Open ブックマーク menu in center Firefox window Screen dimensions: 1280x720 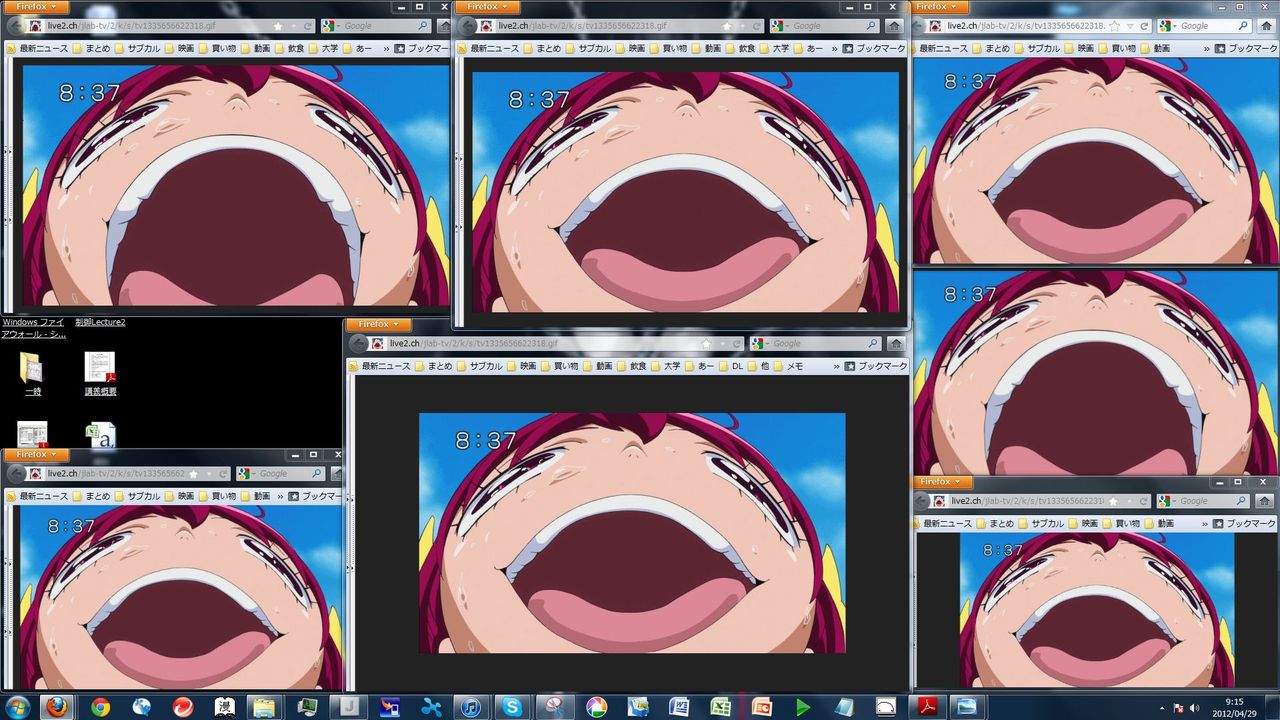point(876,366)
